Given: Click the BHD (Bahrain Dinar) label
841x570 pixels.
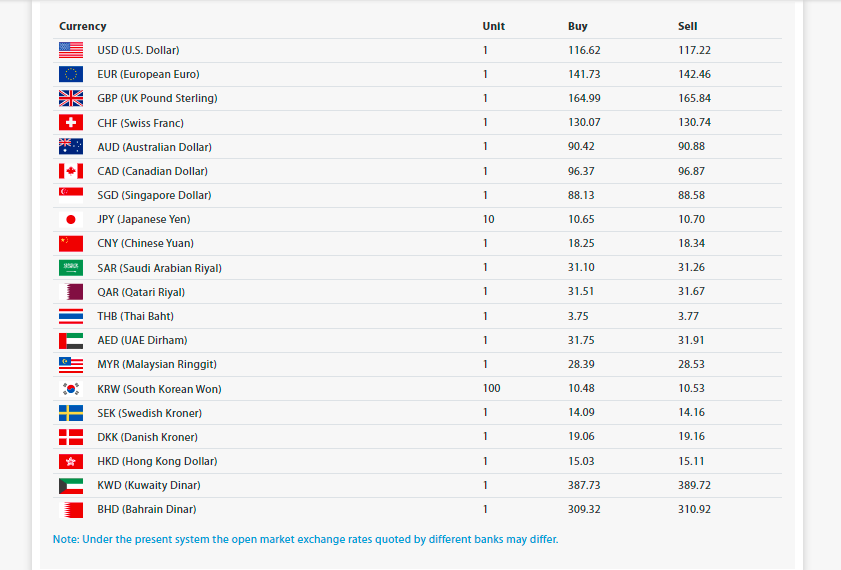Looking at the screenshot, I should click(x=146, y=509).
